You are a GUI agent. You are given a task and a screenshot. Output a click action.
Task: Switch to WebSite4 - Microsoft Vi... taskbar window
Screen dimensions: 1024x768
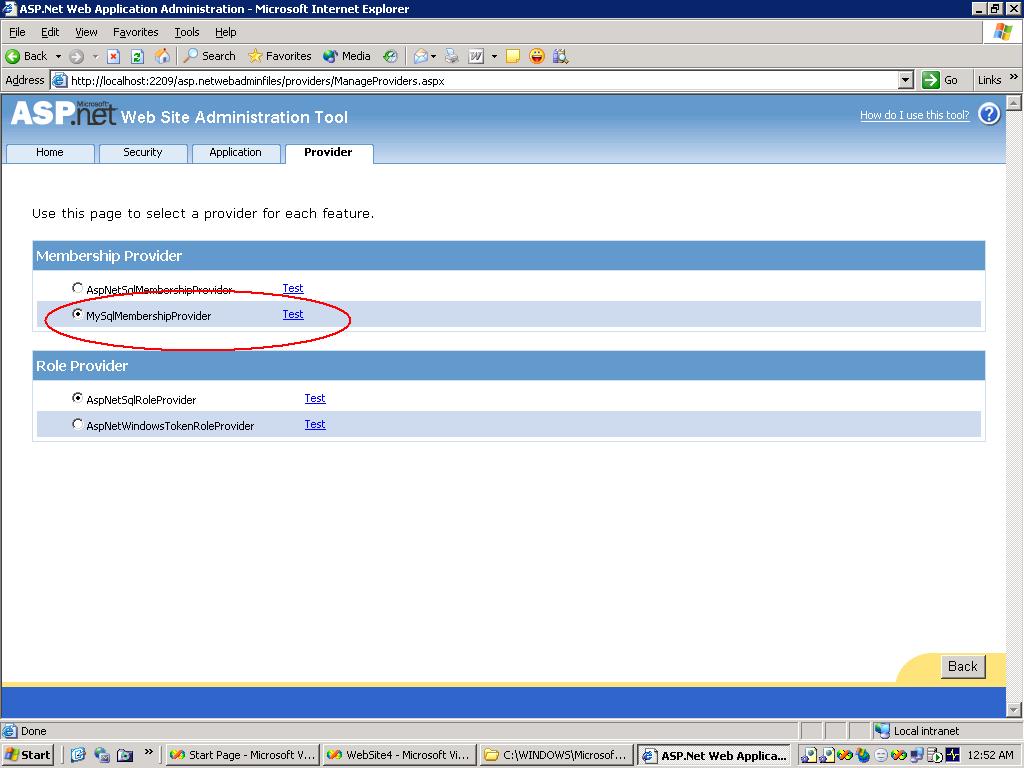point(400,755)
